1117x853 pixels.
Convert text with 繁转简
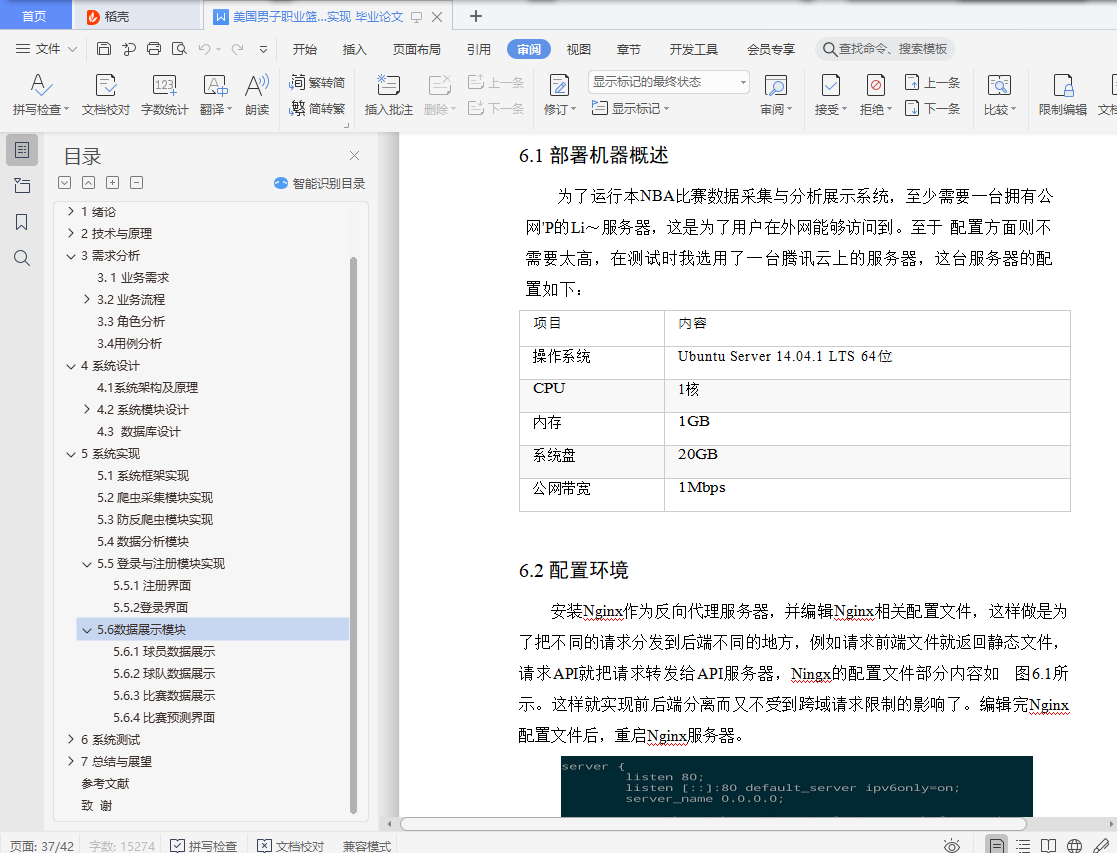pos(317,83)
